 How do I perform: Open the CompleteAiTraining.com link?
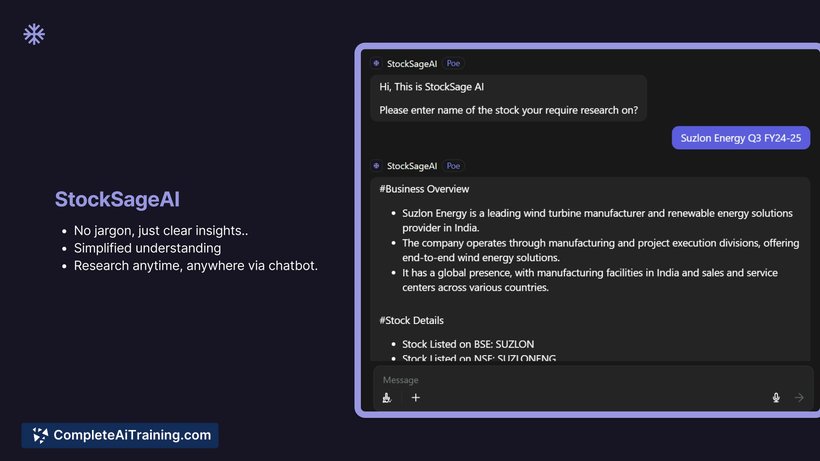(x=120, y=435)
